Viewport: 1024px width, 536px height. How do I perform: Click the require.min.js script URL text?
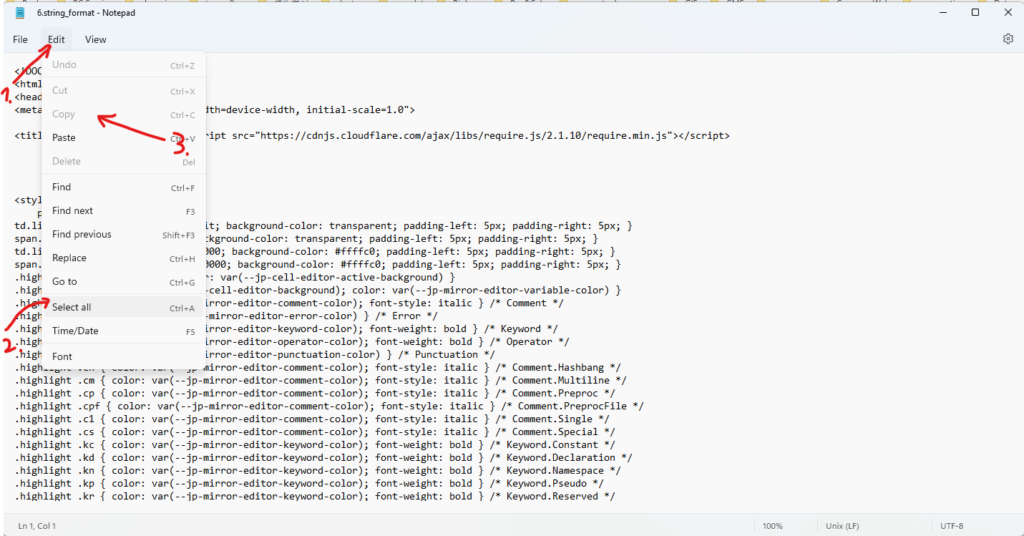(467, 136)
